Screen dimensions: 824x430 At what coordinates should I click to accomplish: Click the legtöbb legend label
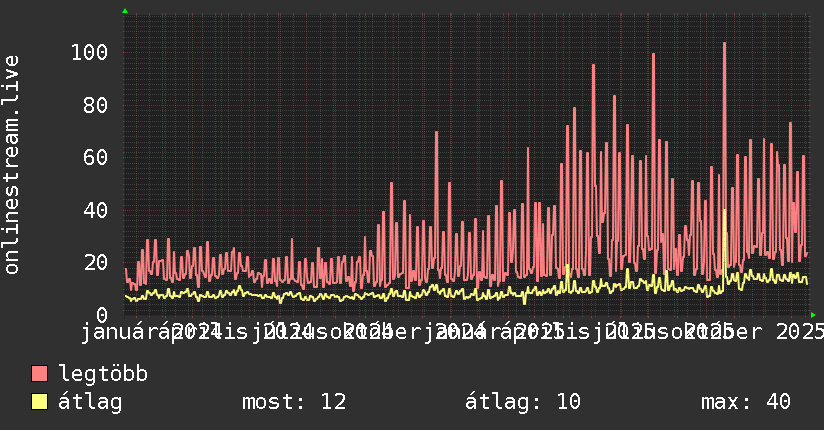point(103,373)
